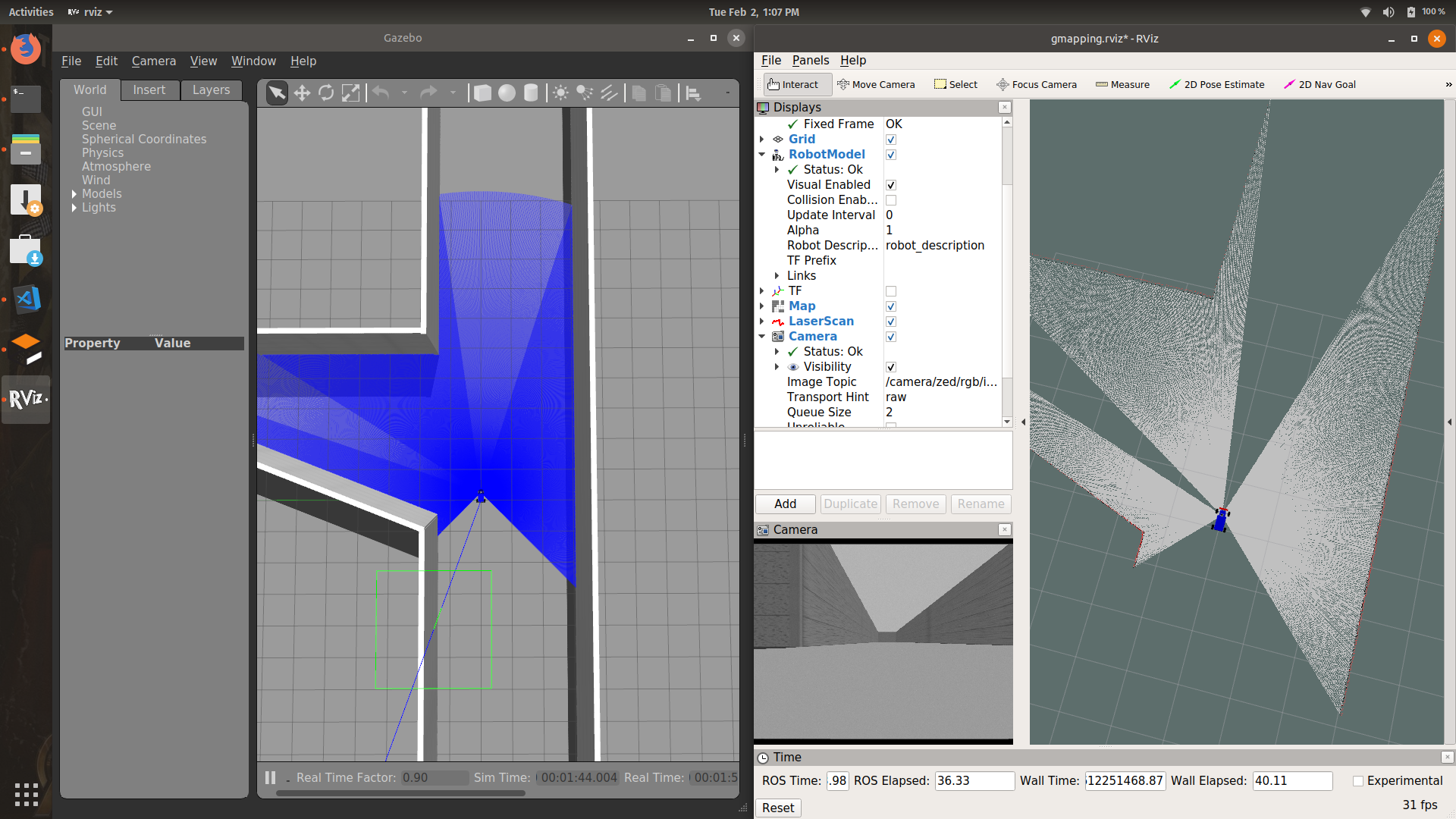Screen dimensions: 1456x819
Task: Toggle Camera display visibility checkbox
Action: (x=891, y=336)
